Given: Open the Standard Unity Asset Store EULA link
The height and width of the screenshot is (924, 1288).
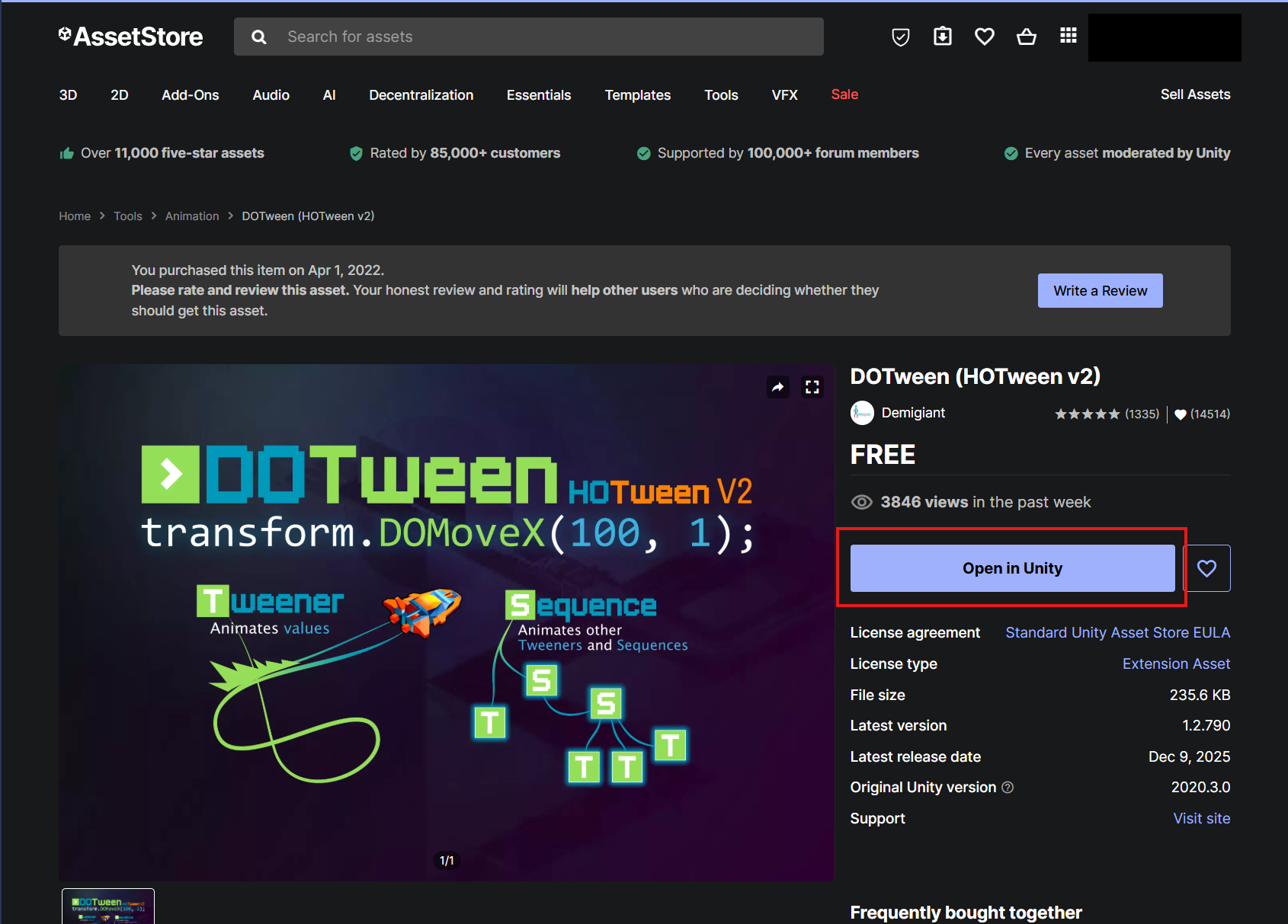Looking at the screenshot, I should 1117,633.
